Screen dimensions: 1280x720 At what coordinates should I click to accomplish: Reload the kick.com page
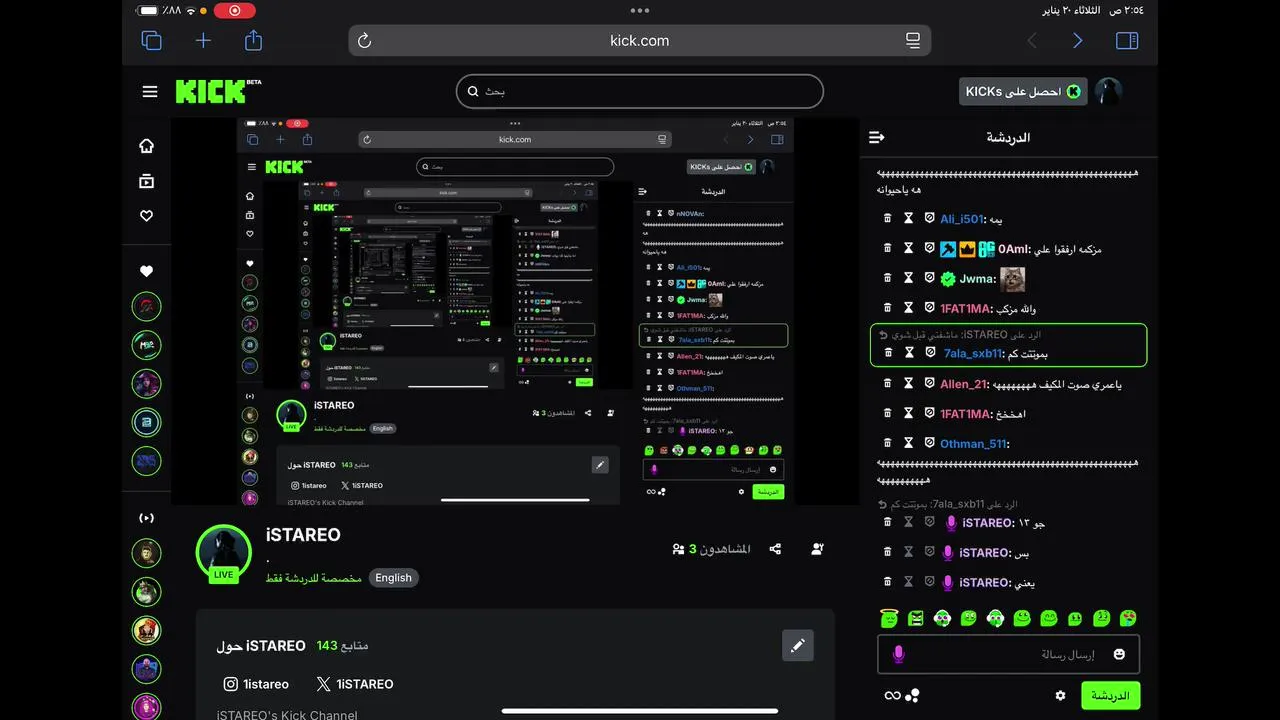click(x=364, y=40)
